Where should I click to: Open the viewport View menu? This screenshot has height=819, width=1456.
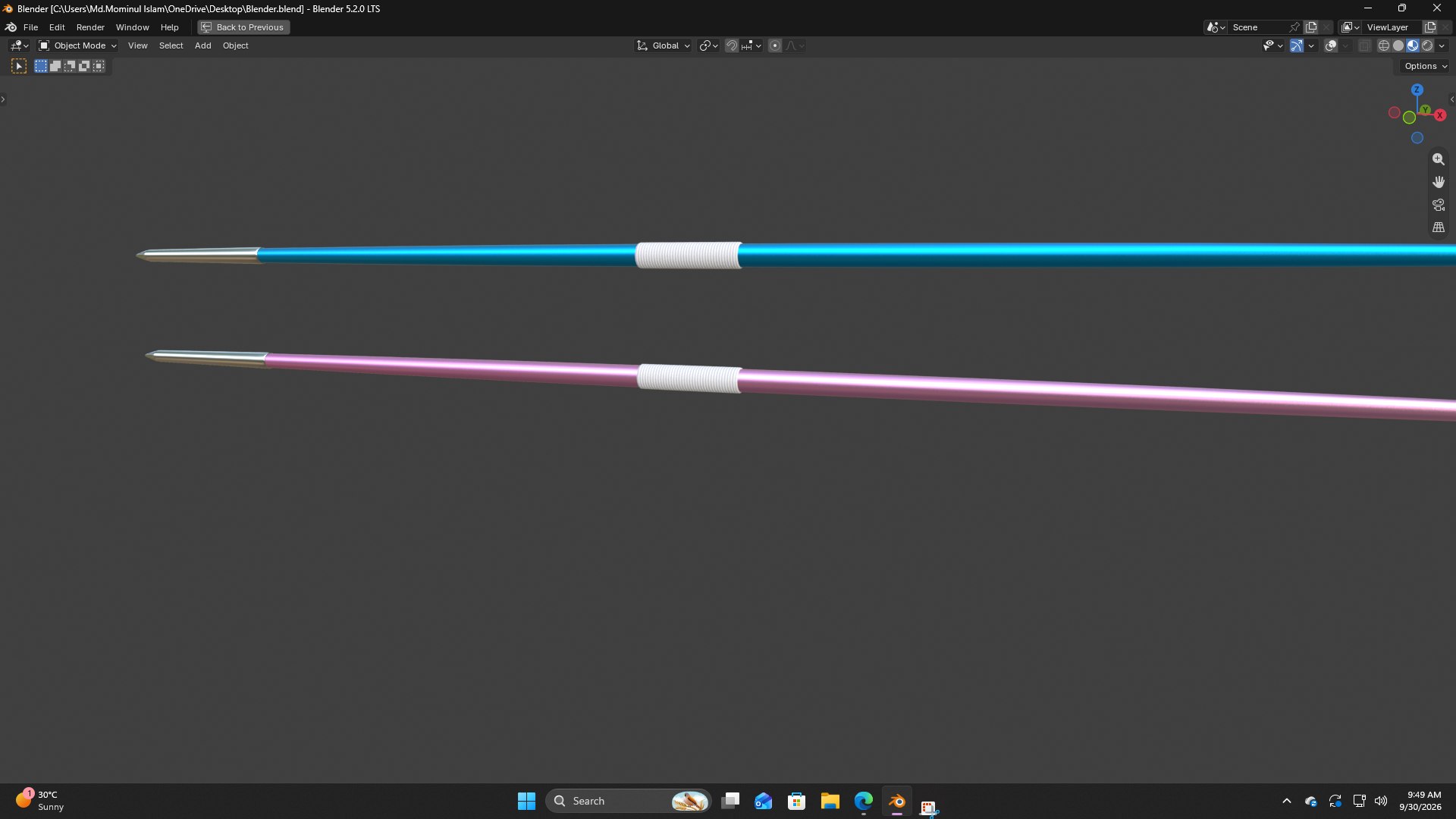[x=137, y=46]
